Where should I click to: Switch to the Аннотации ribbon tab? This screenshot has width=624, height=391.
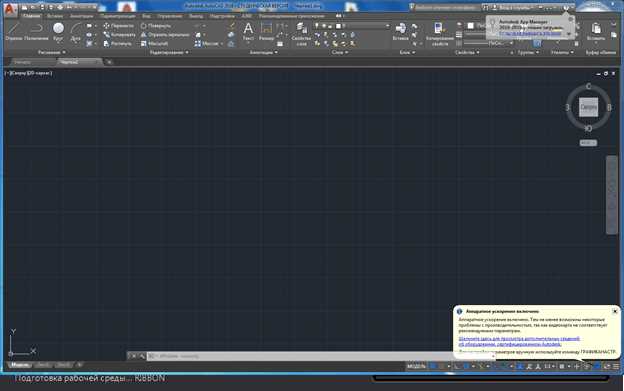(x=81, y=16)
